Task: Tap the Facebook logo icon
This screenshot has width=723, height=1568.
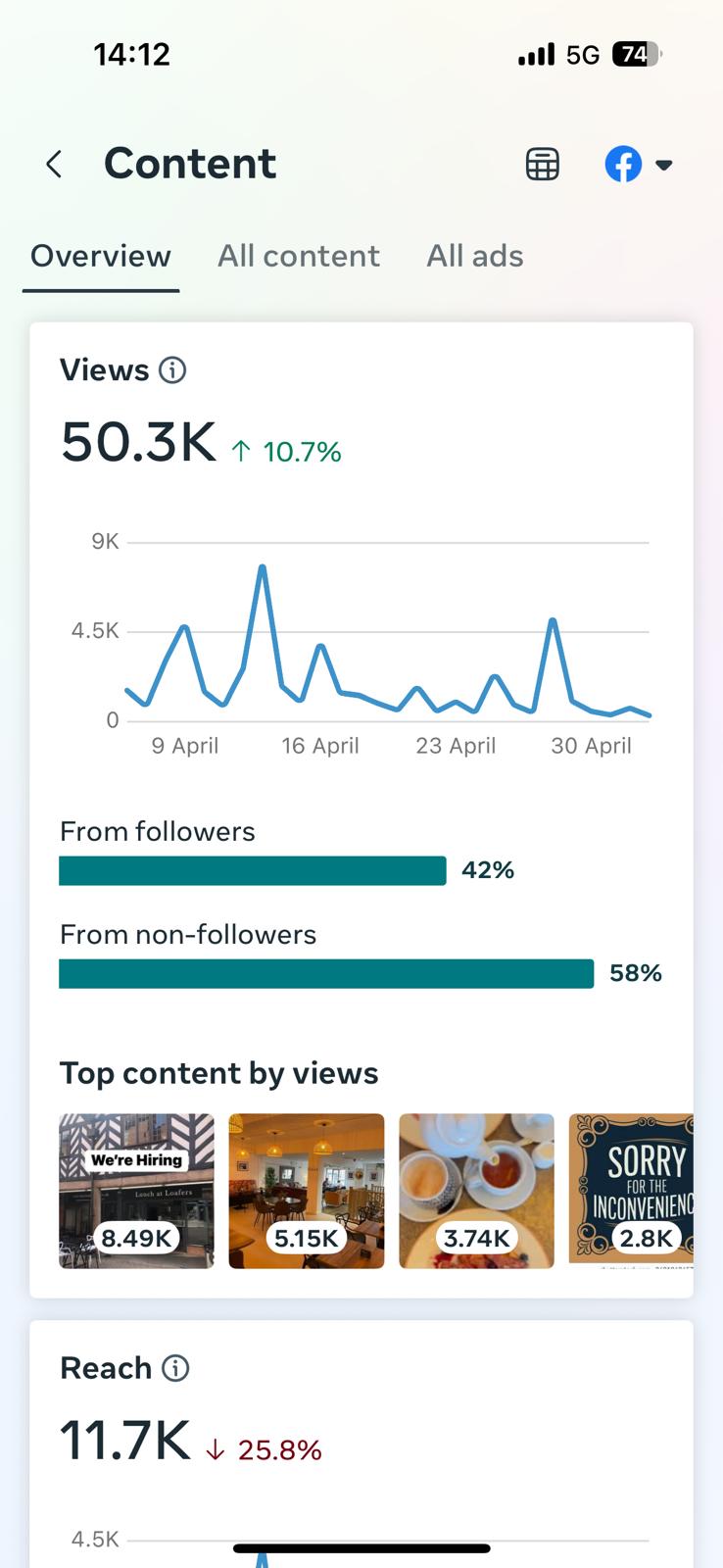Action: pyautogui.click(x=623, y=165)
